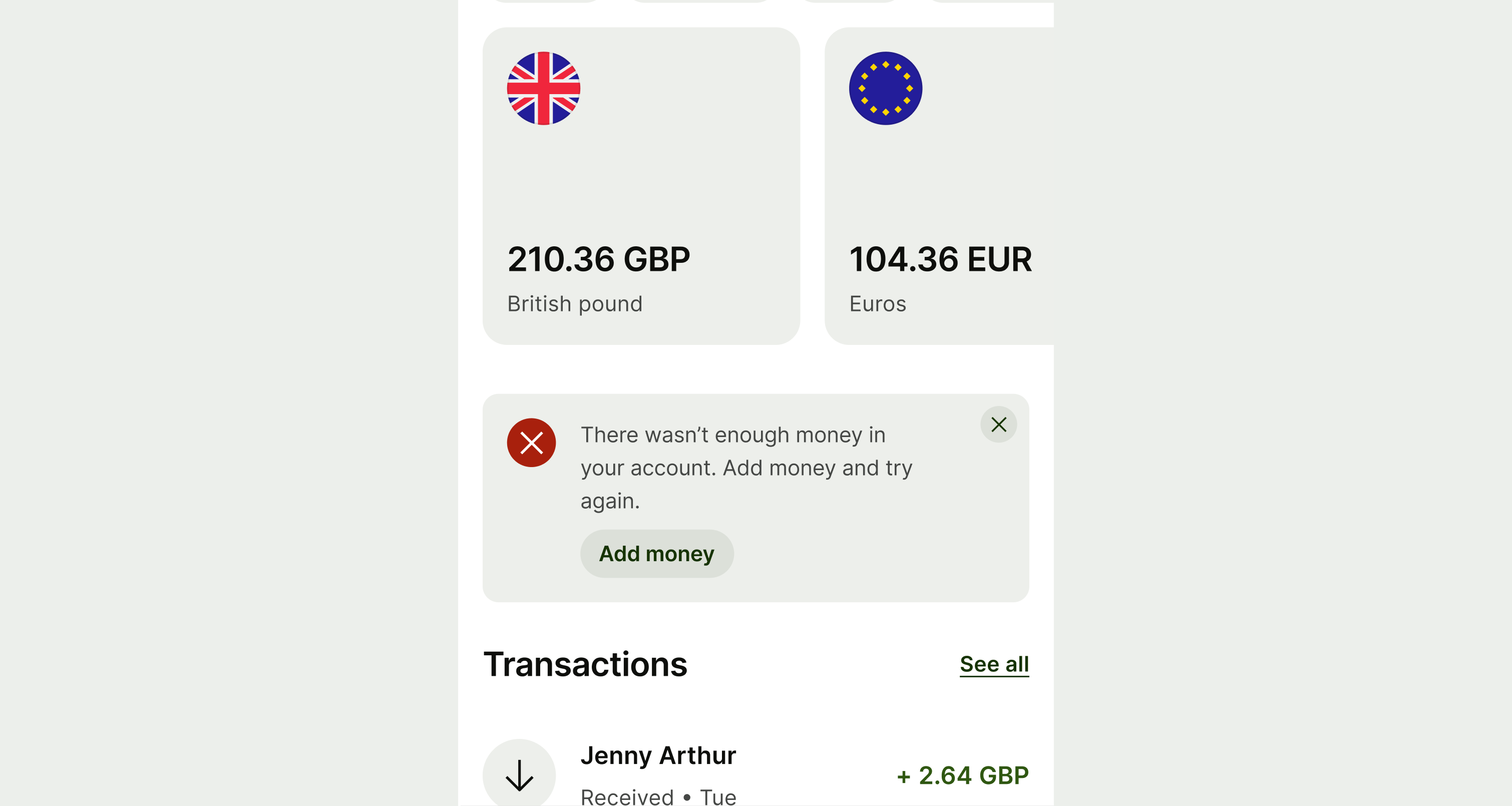Select the British pound label
This screenshot has height=806, width=1512.
575,304
